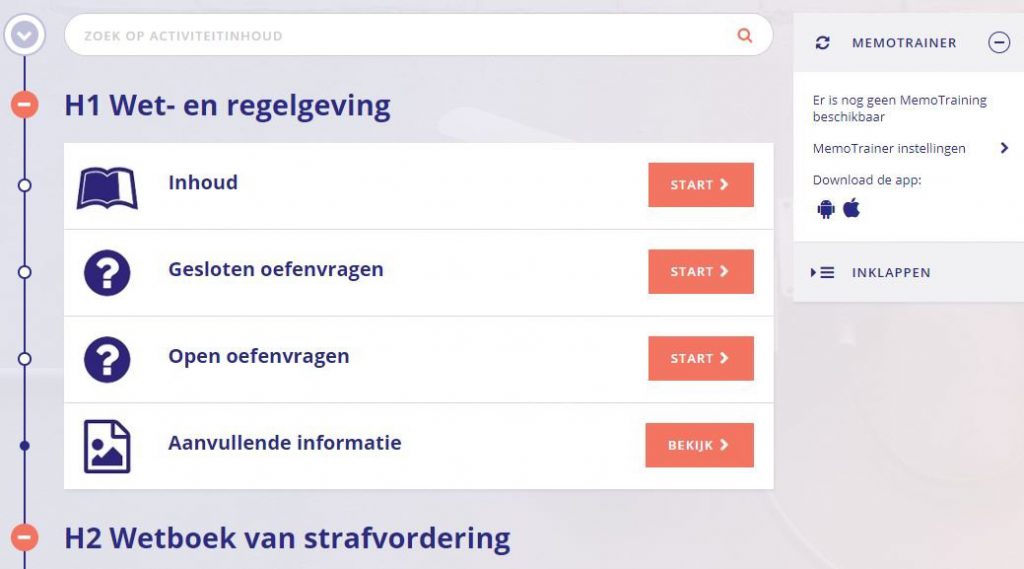Screen dimensions: 1024x569
Task: Download the Apple iOS app
Action: tap(852, 208)
